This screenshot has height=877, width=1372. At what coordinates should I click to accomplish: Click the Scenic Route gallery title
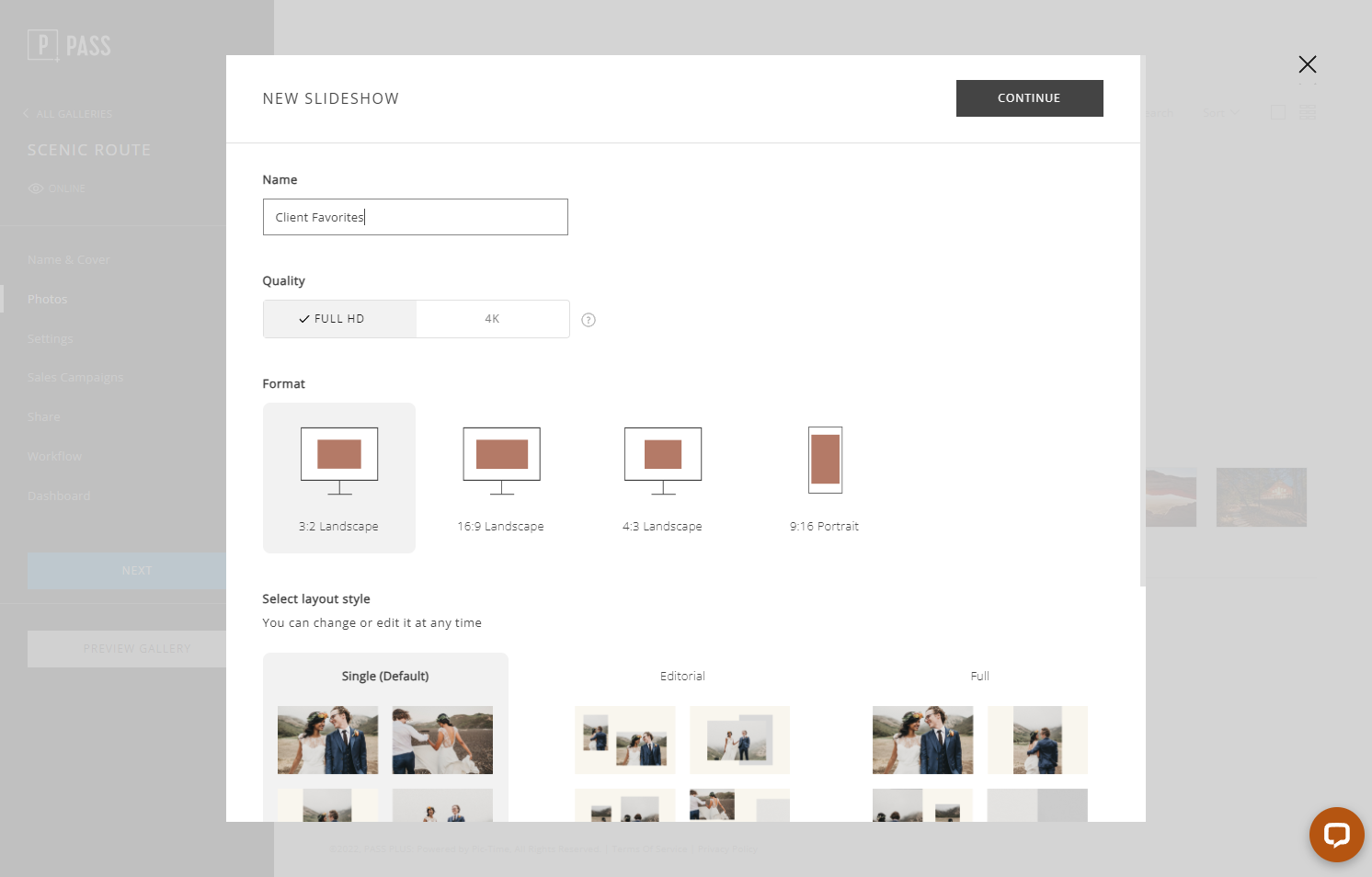click(x=89, y=150)
